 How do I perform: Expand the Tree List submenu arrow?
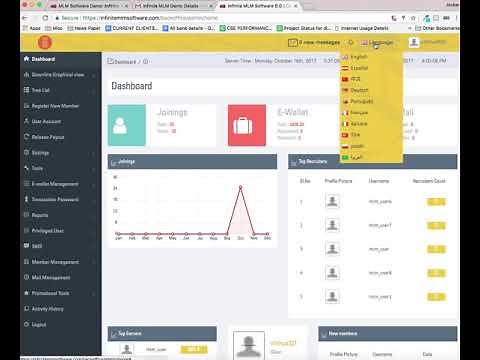94,91
